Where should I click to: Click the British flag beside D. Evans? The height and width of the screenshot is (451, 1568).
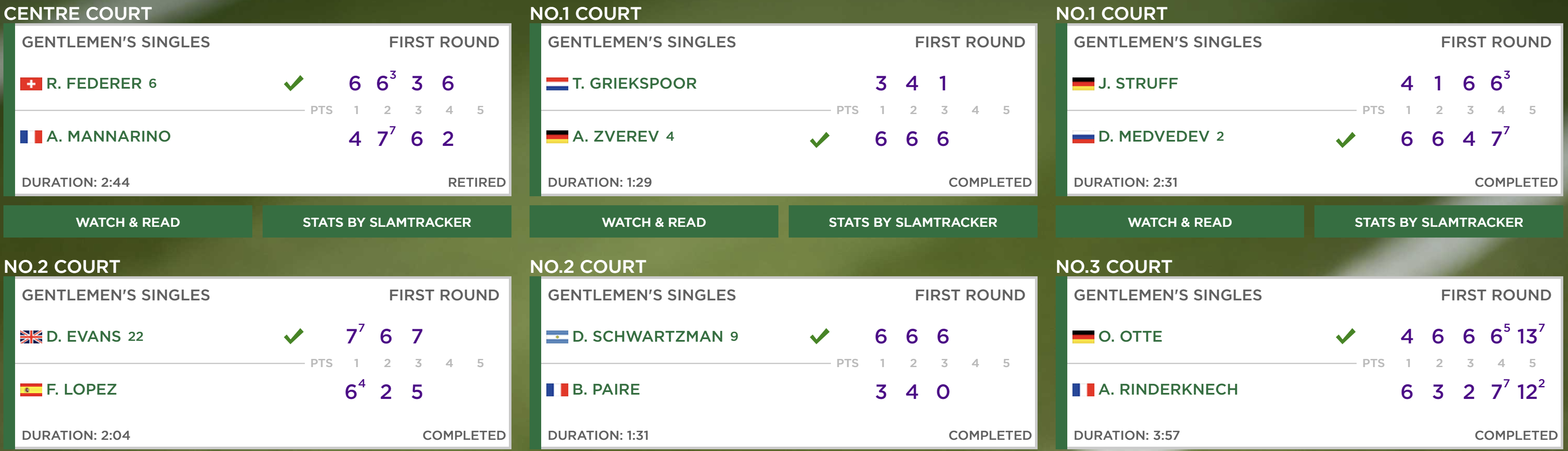point(31,337)
